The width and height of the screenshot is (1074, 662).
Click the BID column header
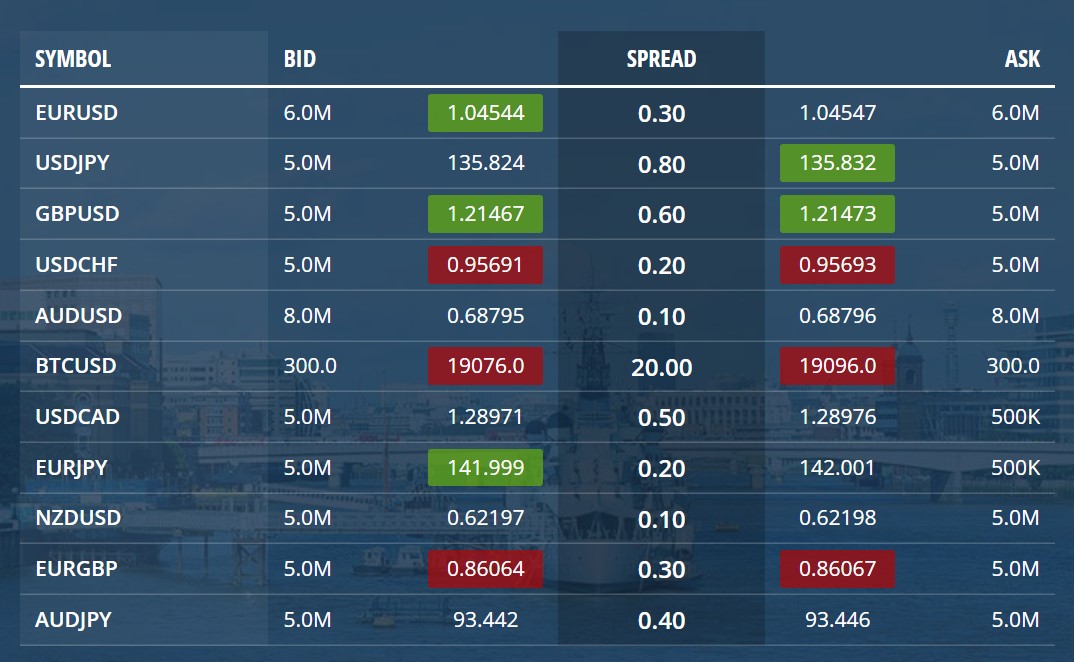point(298,59)
